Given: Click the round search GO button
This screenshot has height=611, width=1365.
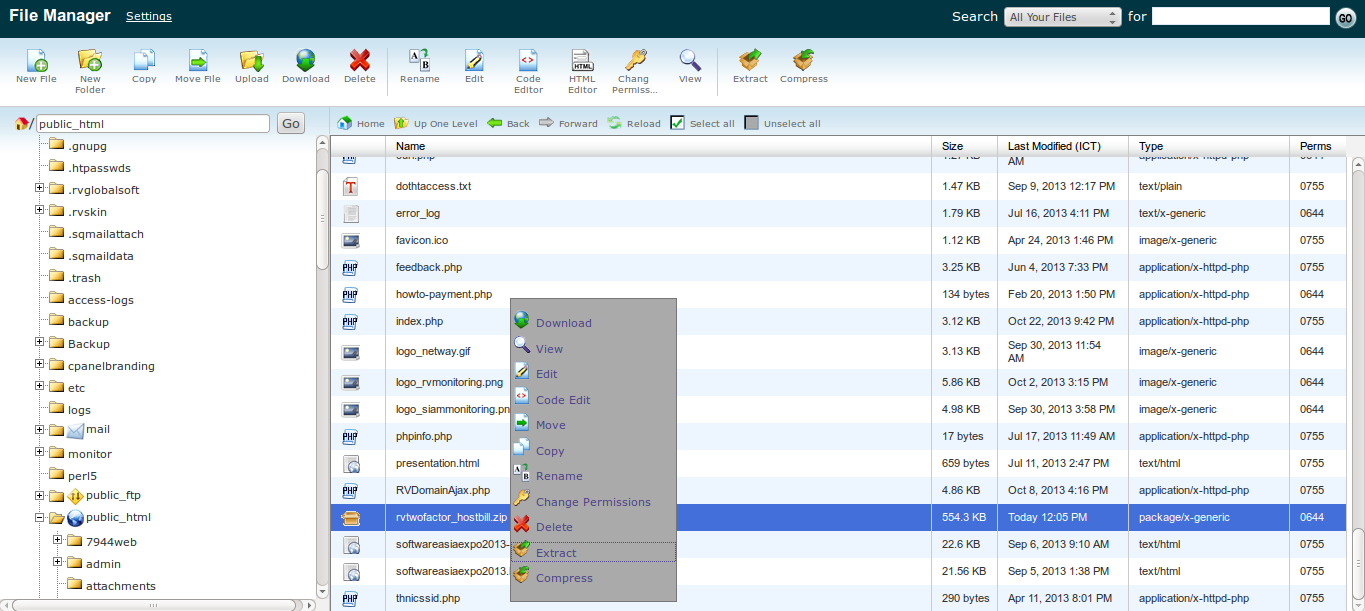Looking at the screenshot, I should tap(1346, 17).
